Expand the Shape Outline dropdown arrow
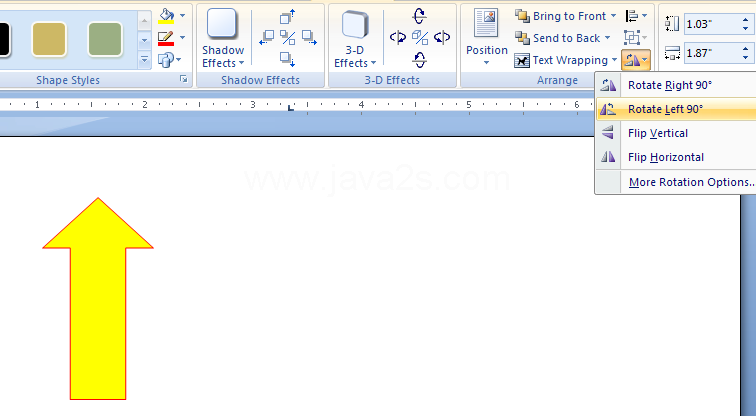 (x=182, y=38)
